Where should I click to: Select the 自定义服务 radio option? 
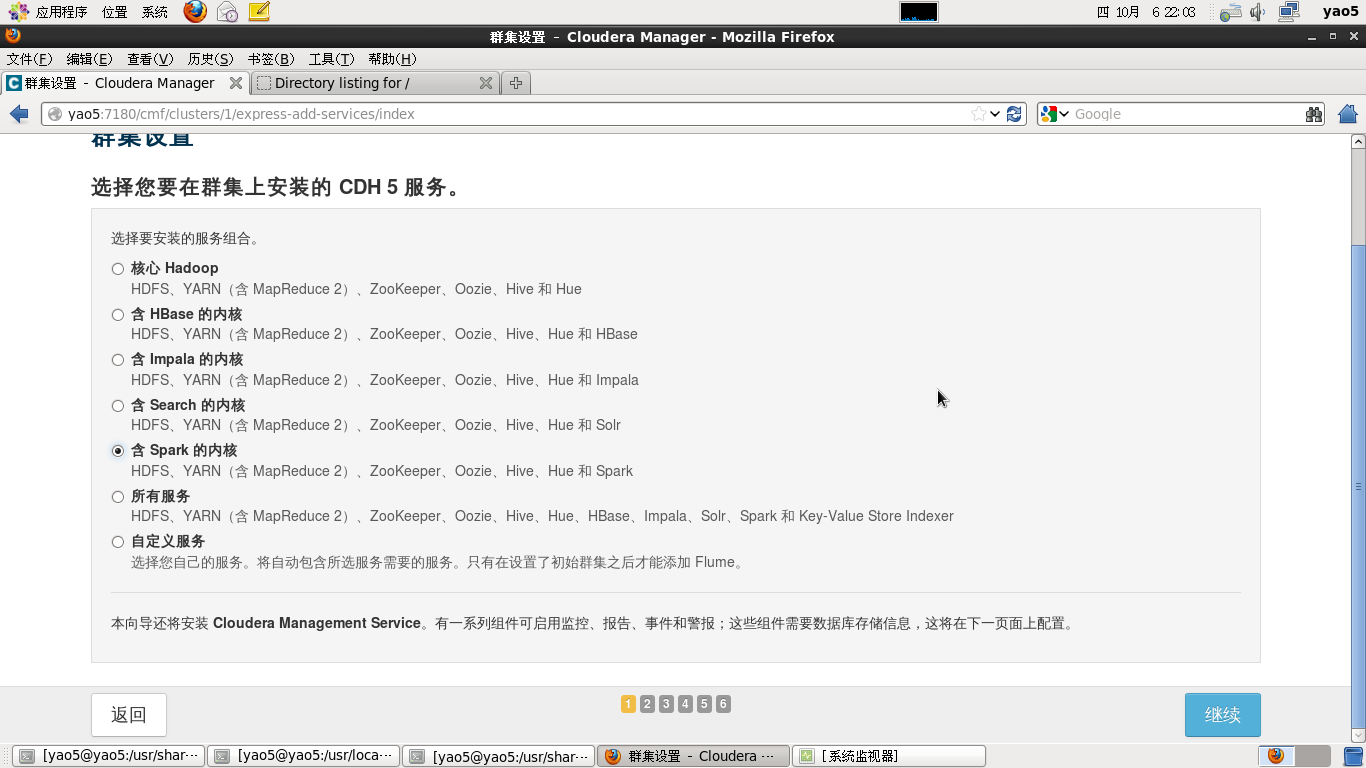click(118, 542)
